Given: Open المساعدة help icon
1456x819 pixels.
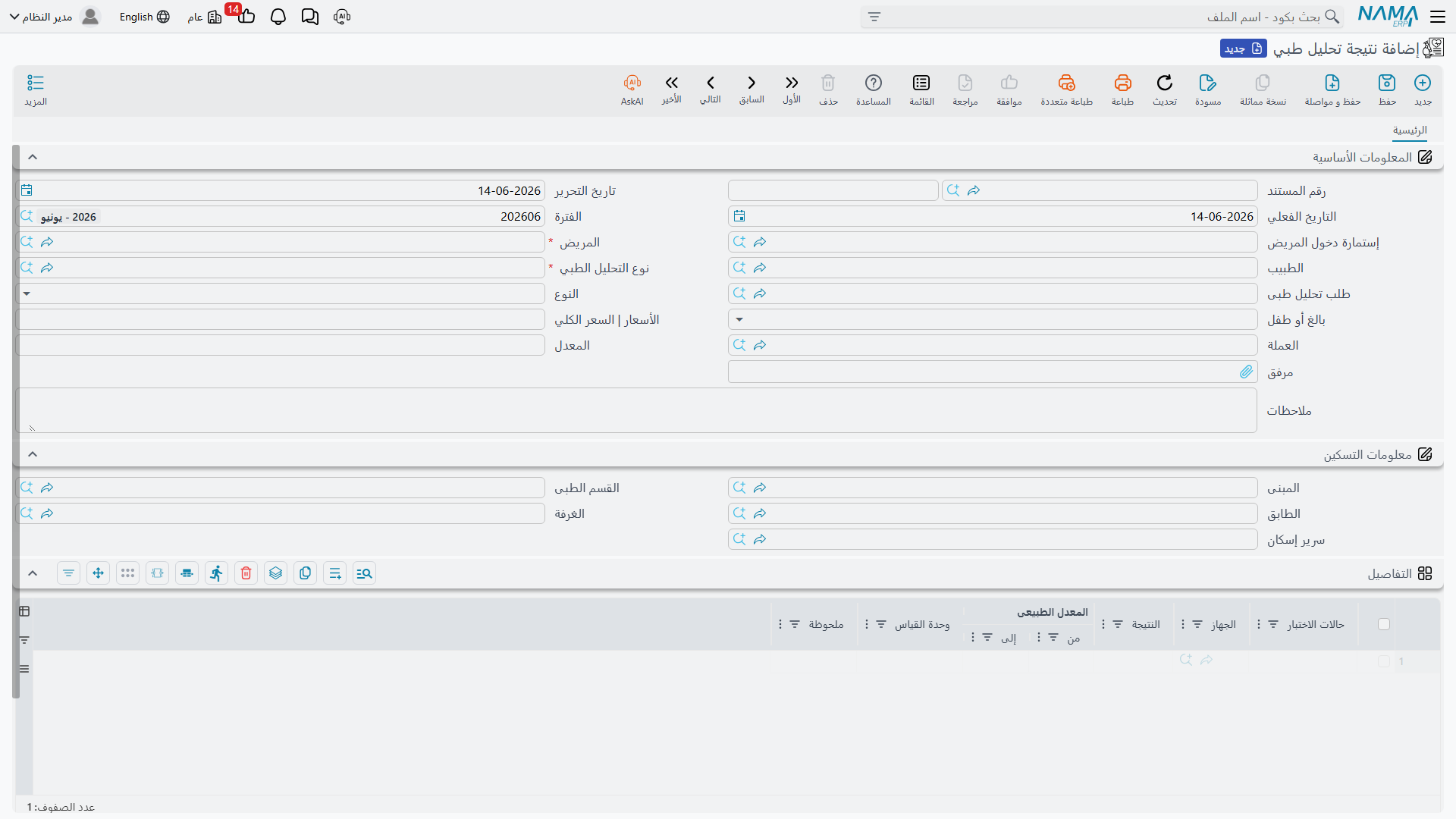Looking at the screenshot, I should click(x=874, y=89).
